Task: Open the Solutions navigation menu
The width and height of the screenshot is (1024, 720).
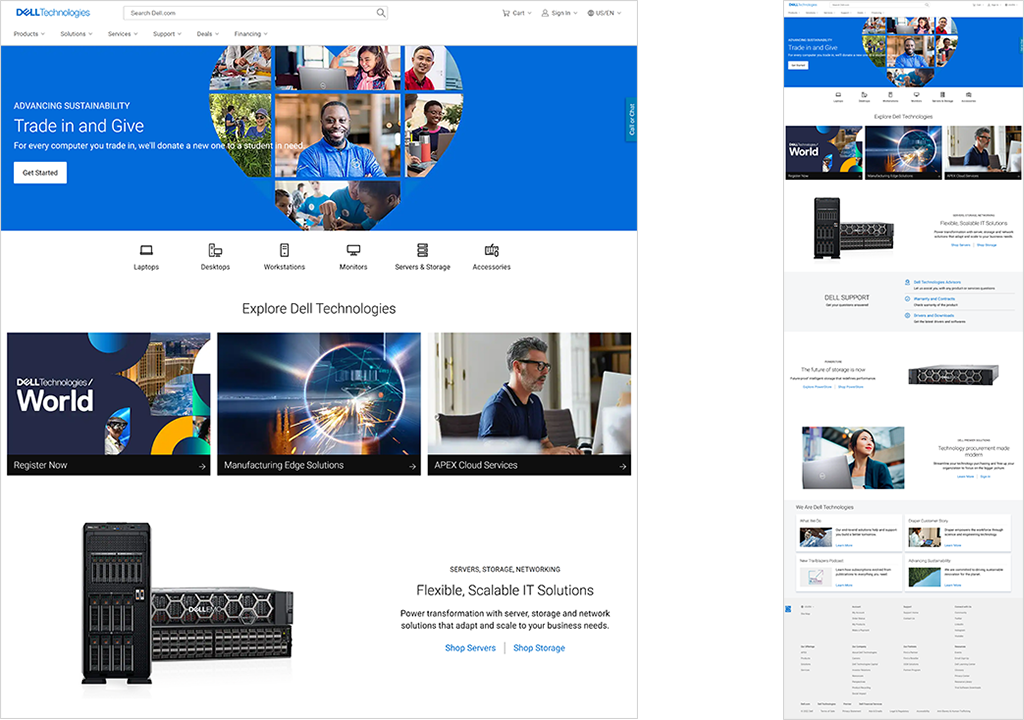Action: point(76,34)
